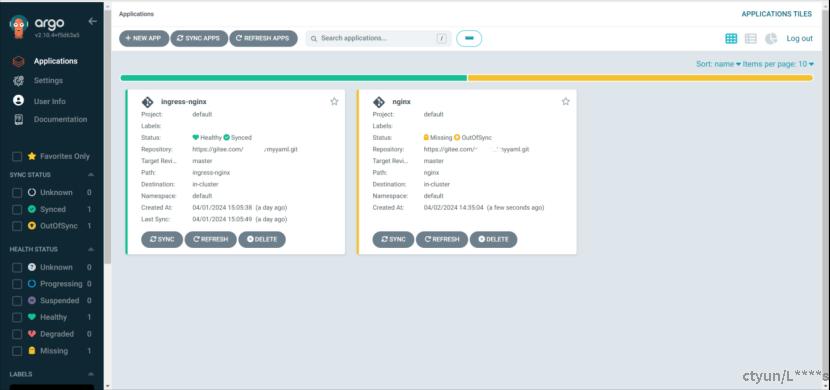Click the ingress-nginx git source icon
The image size is (830, 390).
click(147, 102)
